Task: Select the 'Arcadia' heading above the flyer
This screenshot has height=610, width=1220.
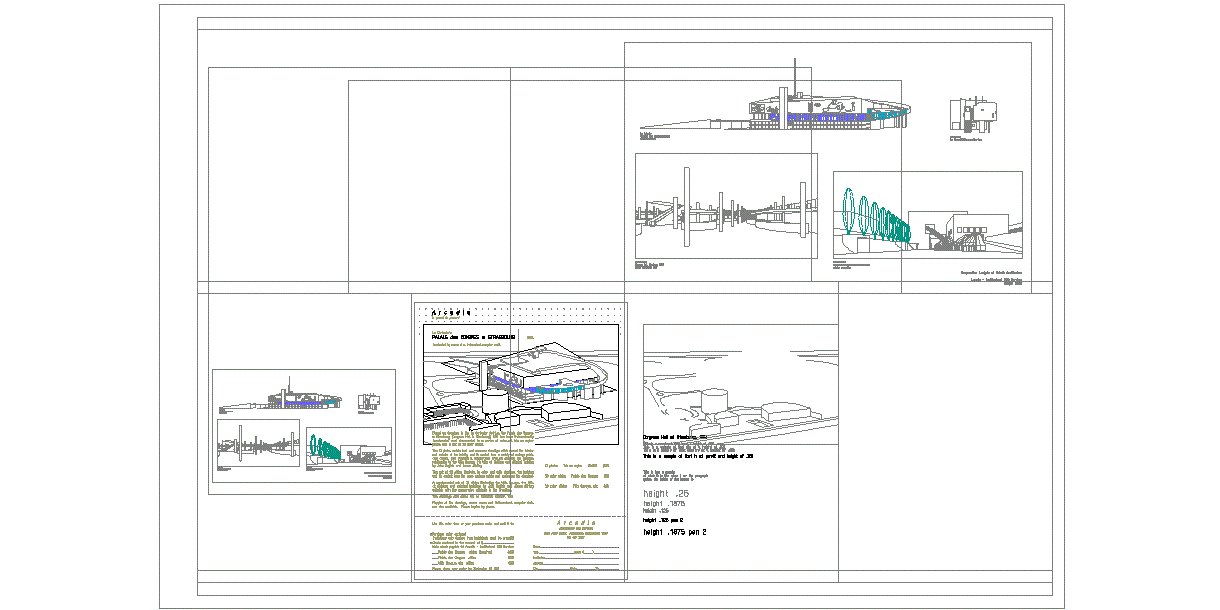Action: coord(445,311)
